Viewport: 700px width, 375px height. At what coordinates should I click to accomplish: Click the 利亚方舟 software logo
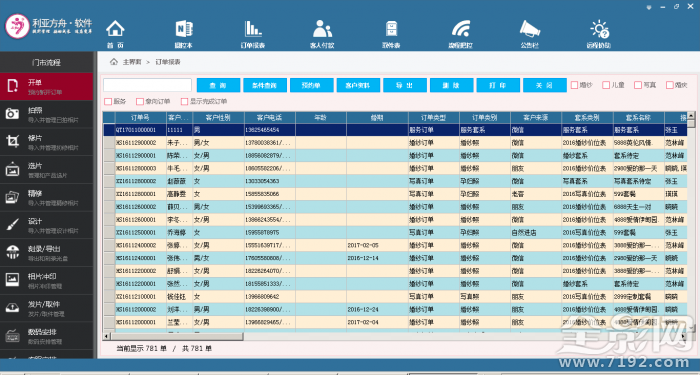[49, 26]
